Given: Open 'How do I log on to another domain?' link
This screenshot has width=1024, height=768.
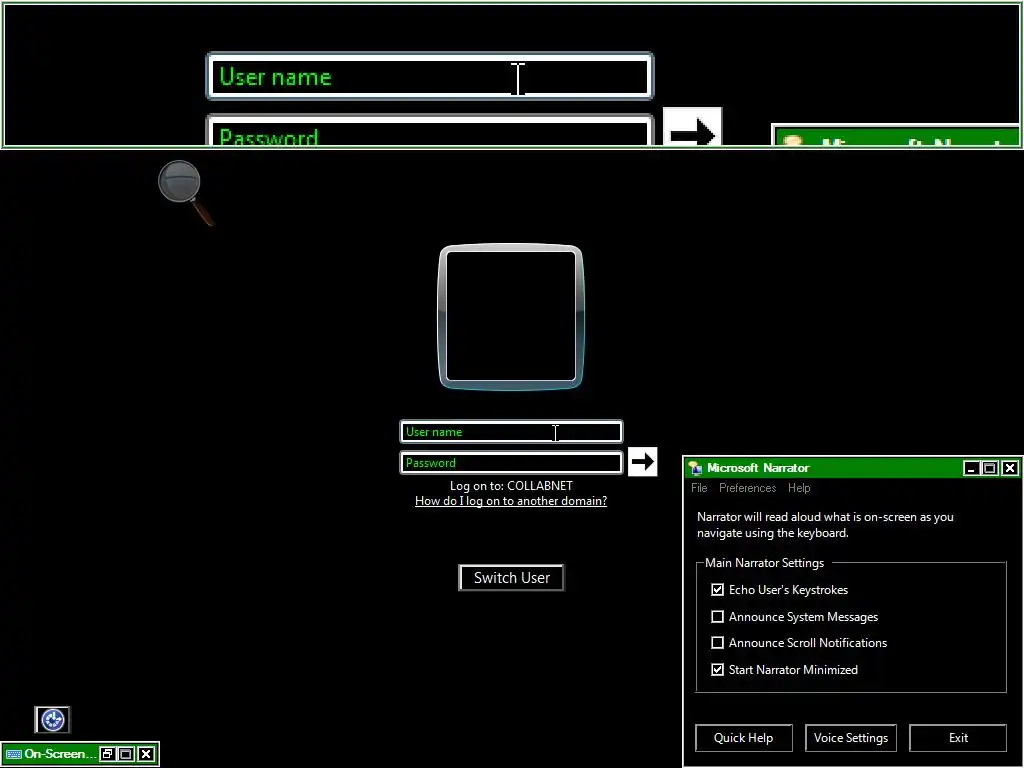Looking at the screenshot, I should pos(511,501).
